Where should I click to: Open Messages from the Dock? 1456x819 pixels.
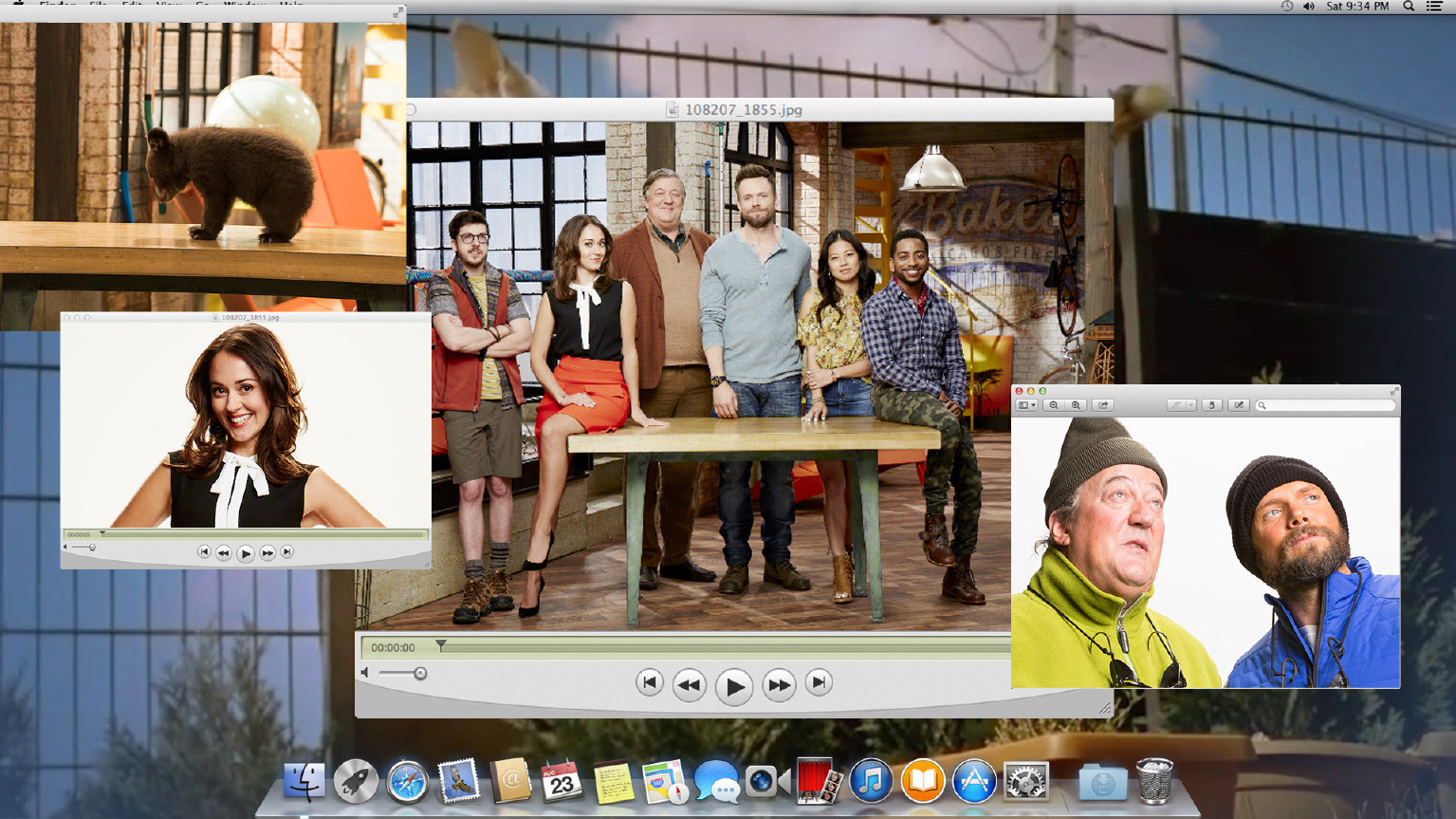716,782
